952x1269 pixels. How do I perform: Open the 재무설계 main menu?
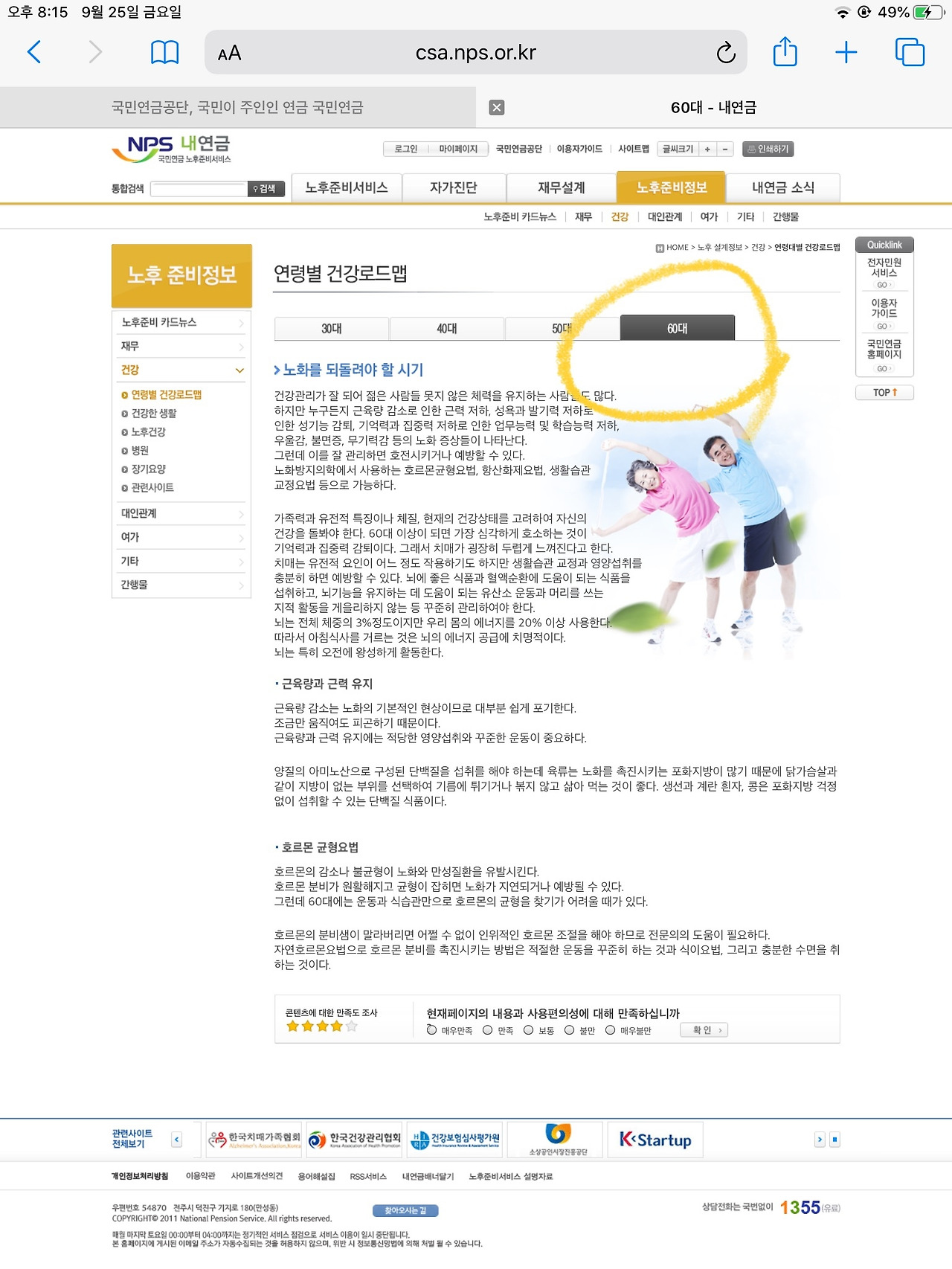coord(562,187)
